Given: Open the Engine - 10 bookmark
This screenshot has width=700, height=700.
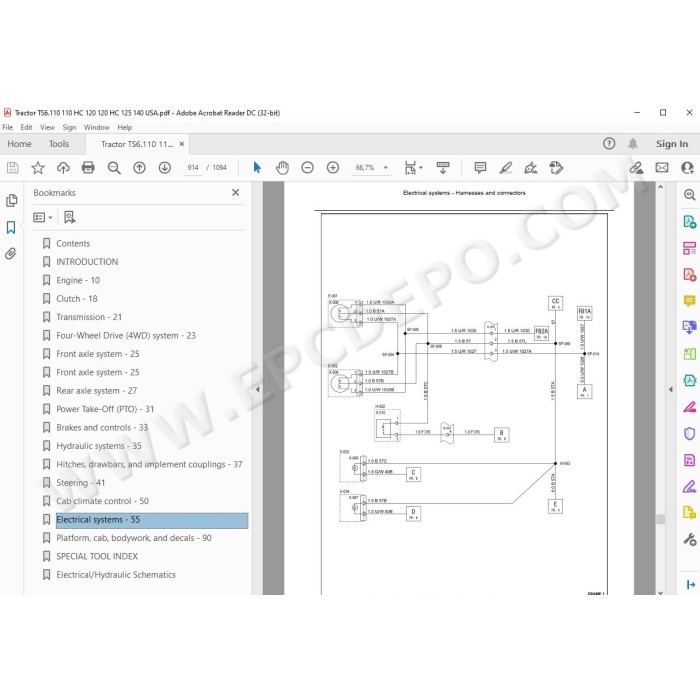Looking at the screenshot, I should (x=78, y=280).
